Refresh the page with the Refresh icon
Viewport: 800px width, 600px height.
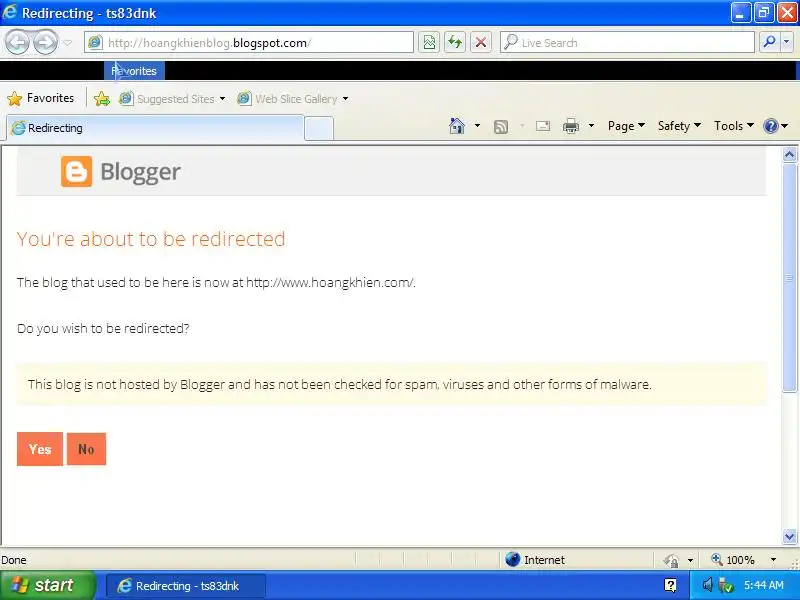tap(455, 43)
